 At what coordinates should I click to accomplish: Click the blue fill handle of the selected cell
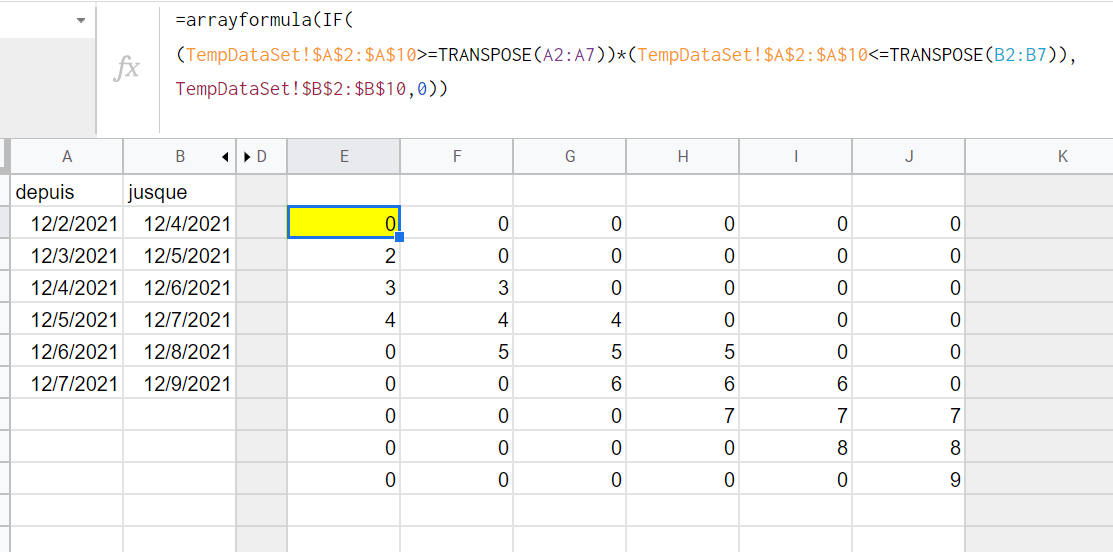pos(400,237)
